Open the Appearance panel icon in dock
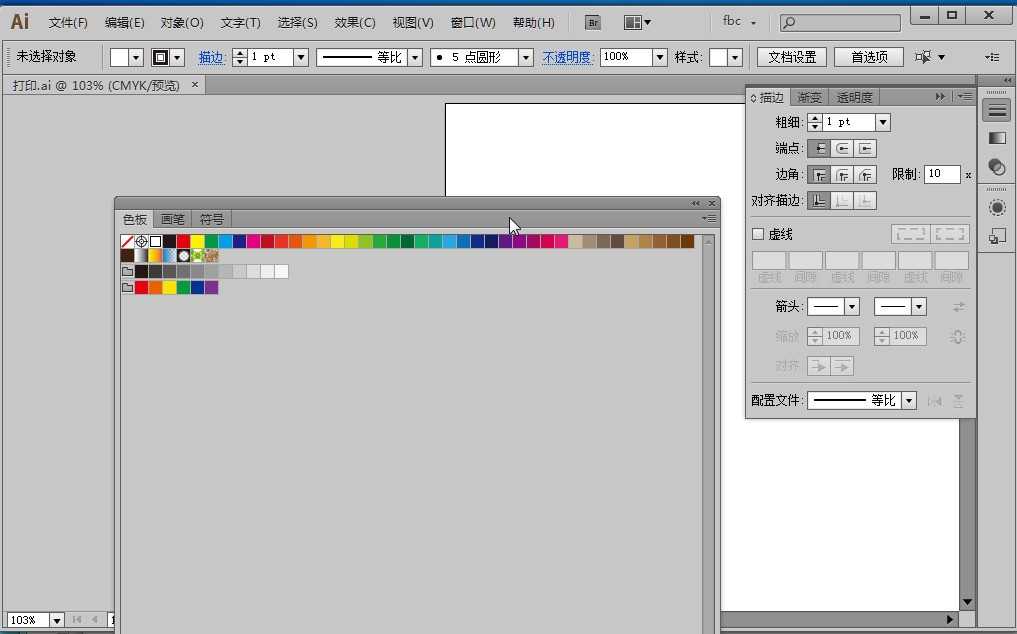 (997, 208)
